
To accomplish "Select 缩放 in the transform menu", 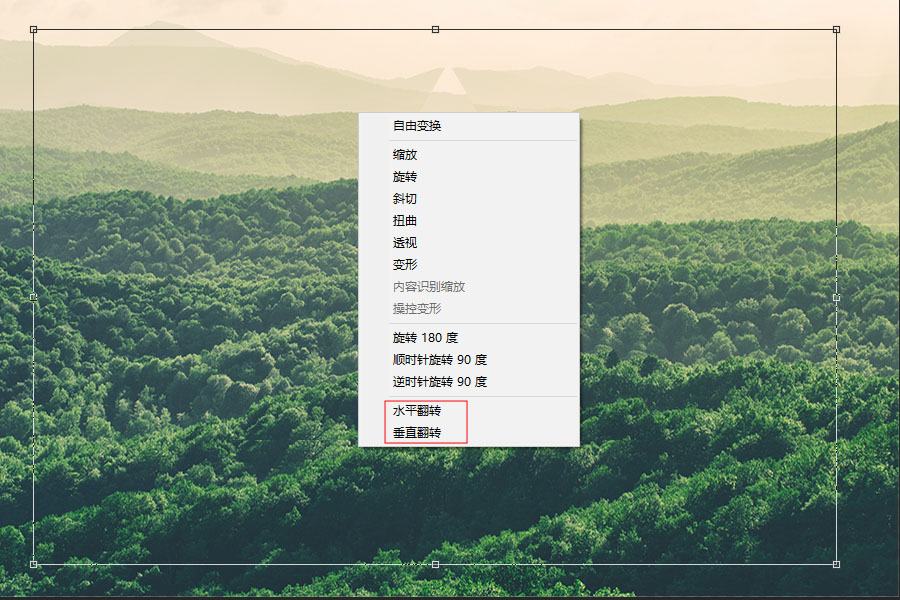I will (x=468, y=154).
